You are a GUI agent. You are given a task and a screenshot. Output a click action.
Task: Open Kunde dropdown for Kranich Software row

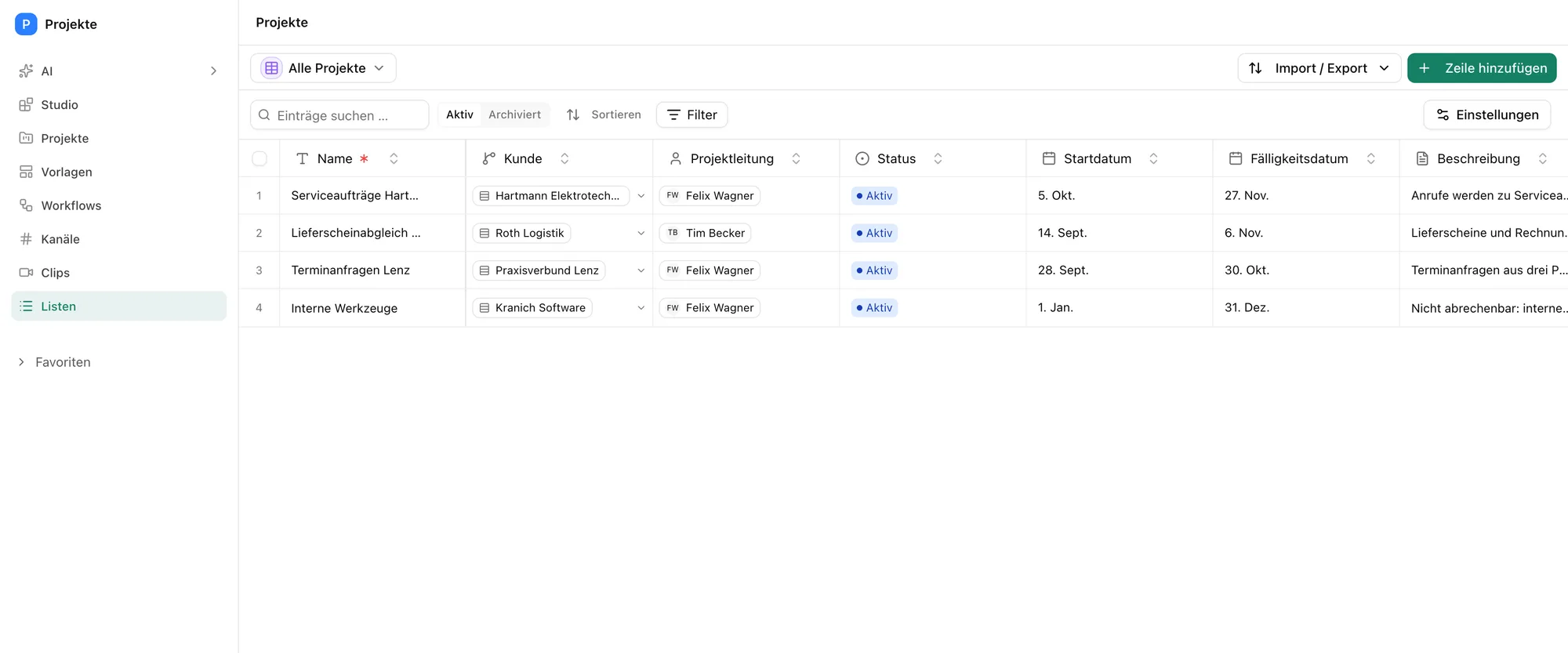click(641, 308)
